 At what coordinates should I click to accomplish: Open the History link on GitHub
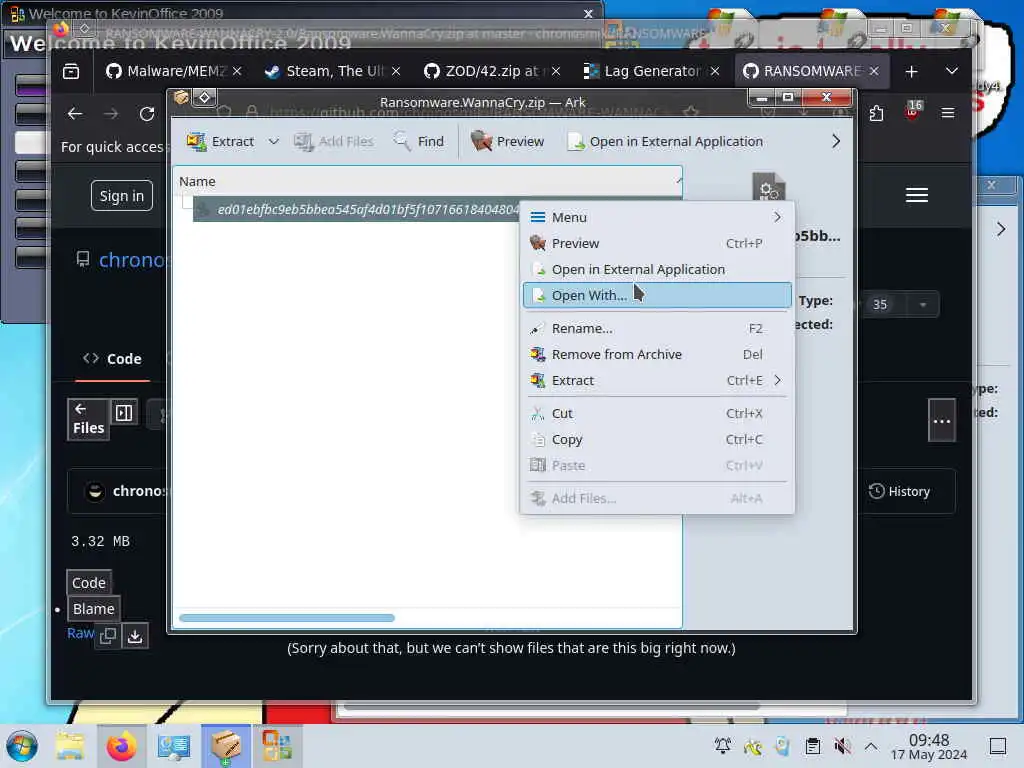pyautogui.click(x=899, y=491)
